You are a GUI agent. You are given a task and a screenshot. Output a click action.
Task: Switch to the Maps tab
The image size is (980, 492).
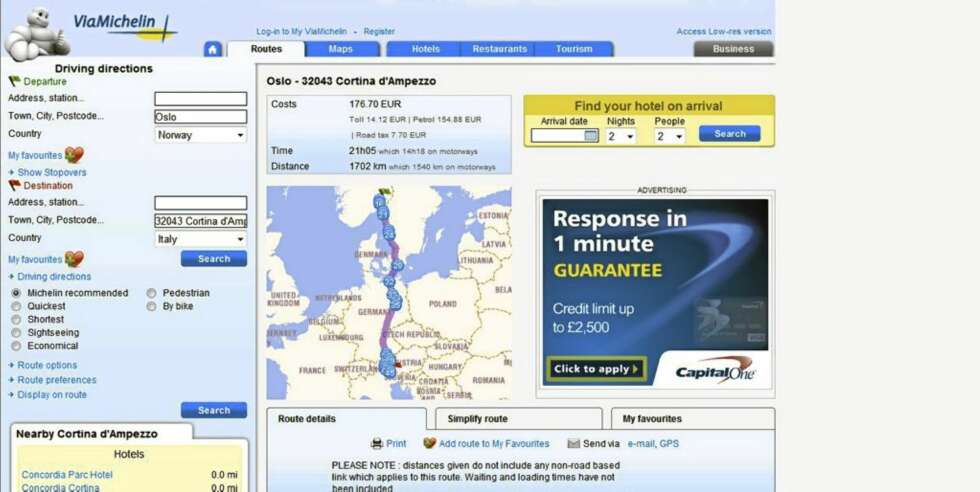click(x=342, y=49)
